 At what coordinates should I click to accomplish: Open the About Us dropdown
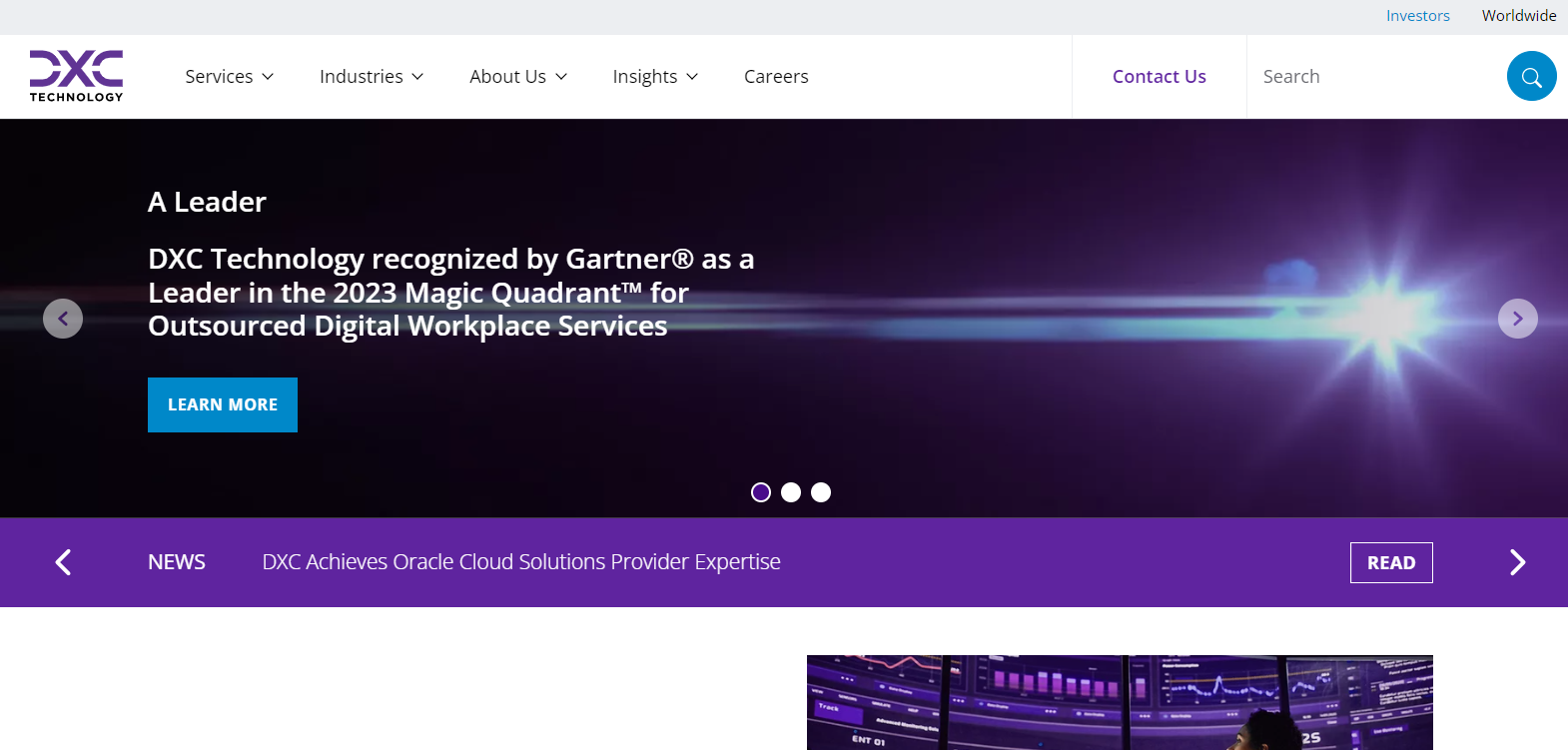pyautogui.click(x=517, y=77)
